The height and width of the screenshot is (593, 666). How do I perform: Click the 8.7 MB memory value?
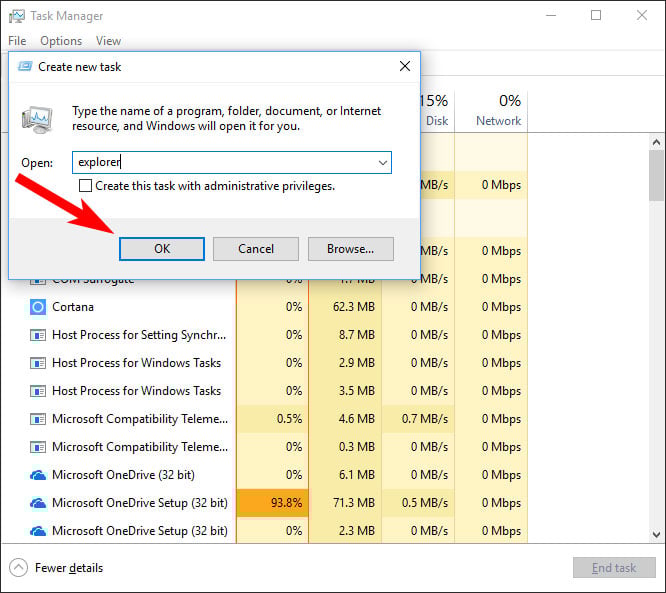pyautogui.click(x=357, y=335)
